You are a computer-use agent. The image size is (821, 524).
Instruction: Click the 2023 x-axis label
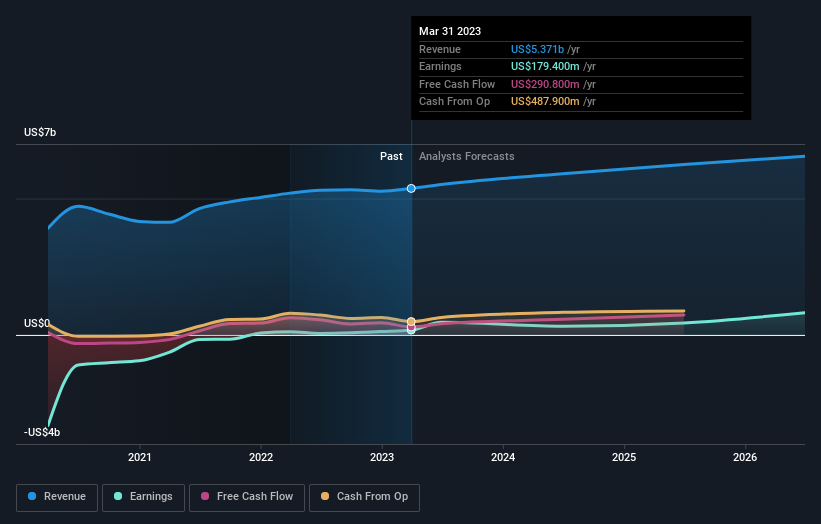point(382,457)
